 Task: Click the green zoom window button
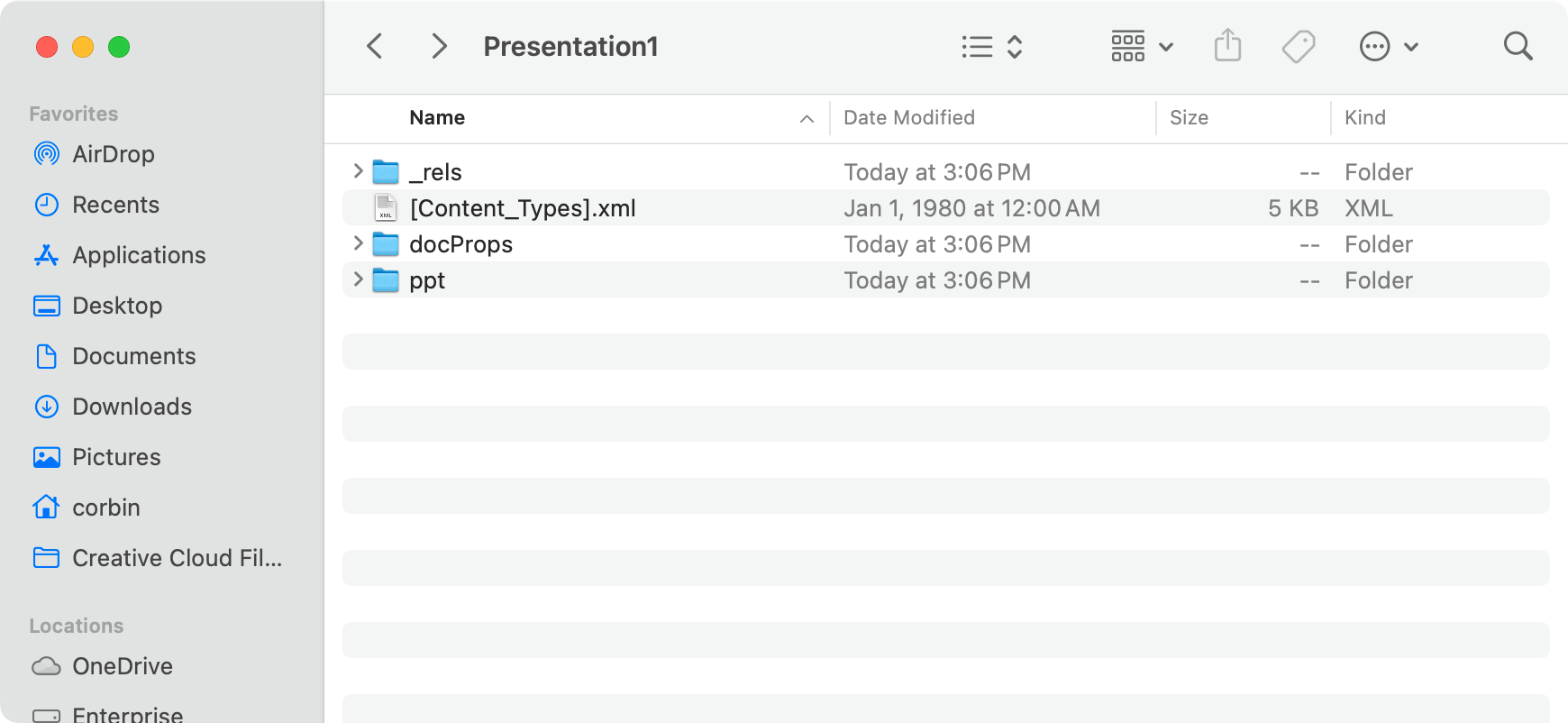(119, 47)
